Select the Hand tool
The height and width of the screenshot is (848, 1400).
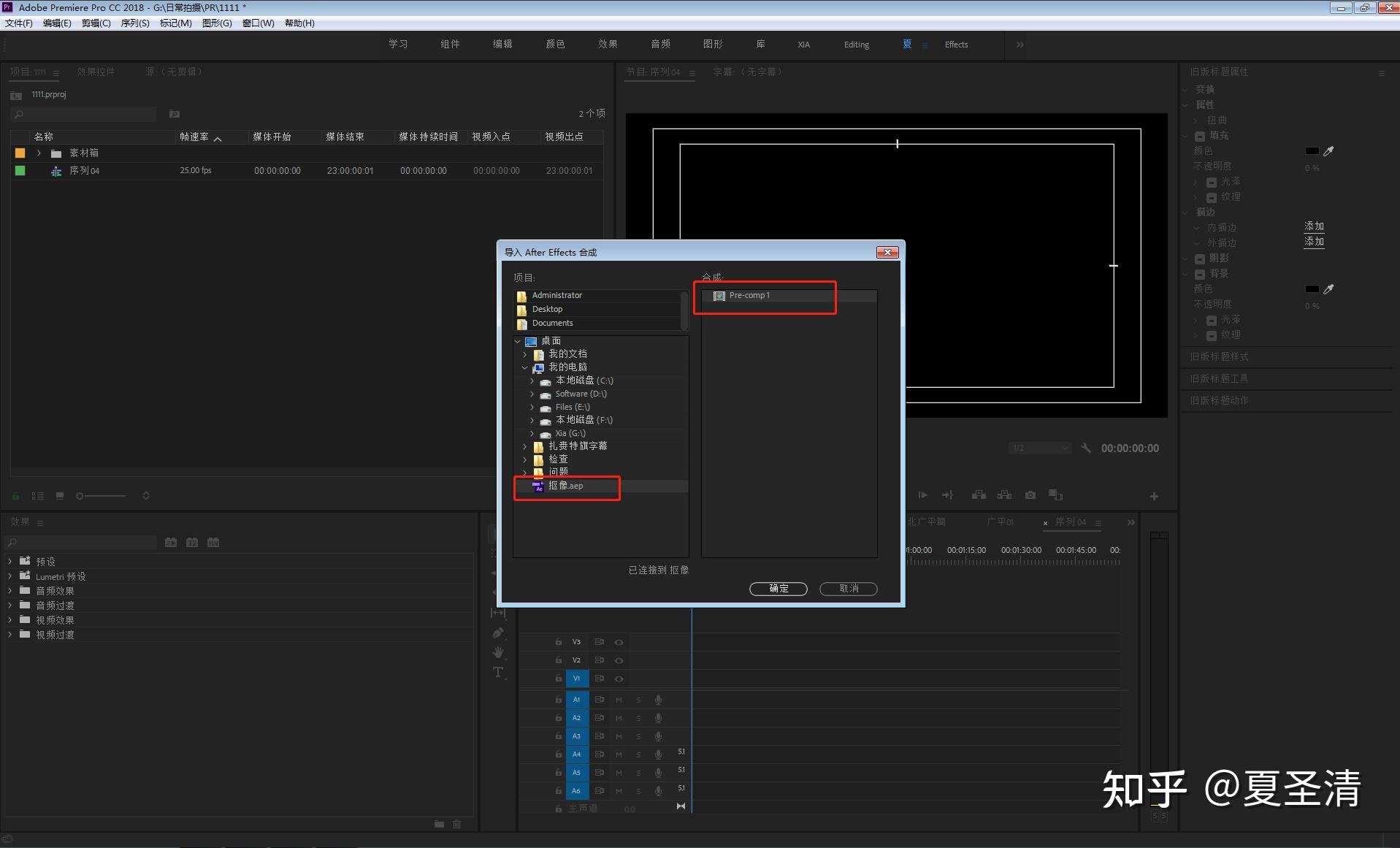coord(498,652)
